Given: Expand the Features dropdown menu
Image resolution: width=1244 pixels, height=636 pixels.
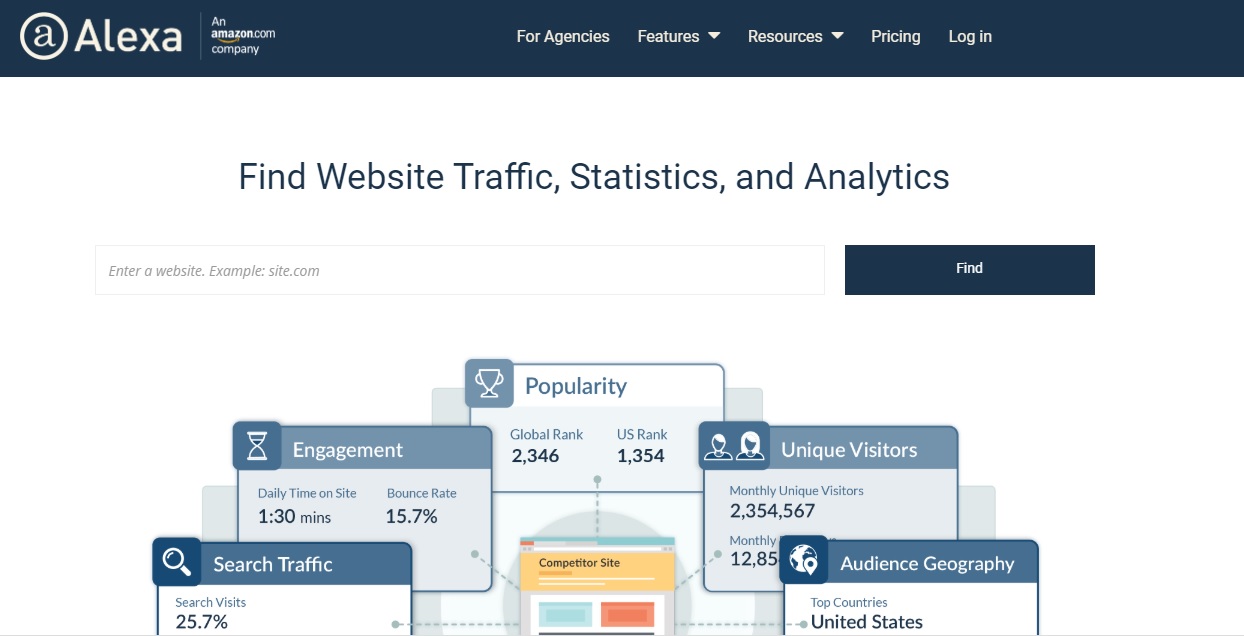Looking at the screenshot, I should pyautogui.click(x=679, y=36).
